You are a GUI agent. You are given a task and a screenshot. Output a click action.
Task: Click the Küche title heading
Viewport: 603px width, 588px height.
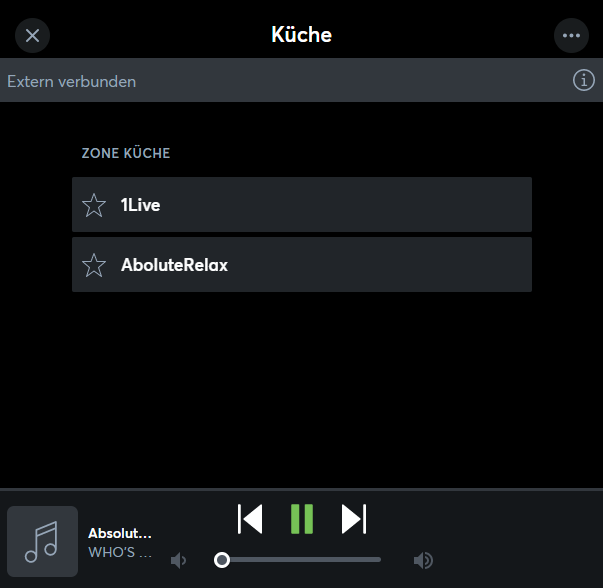(301, 35)
